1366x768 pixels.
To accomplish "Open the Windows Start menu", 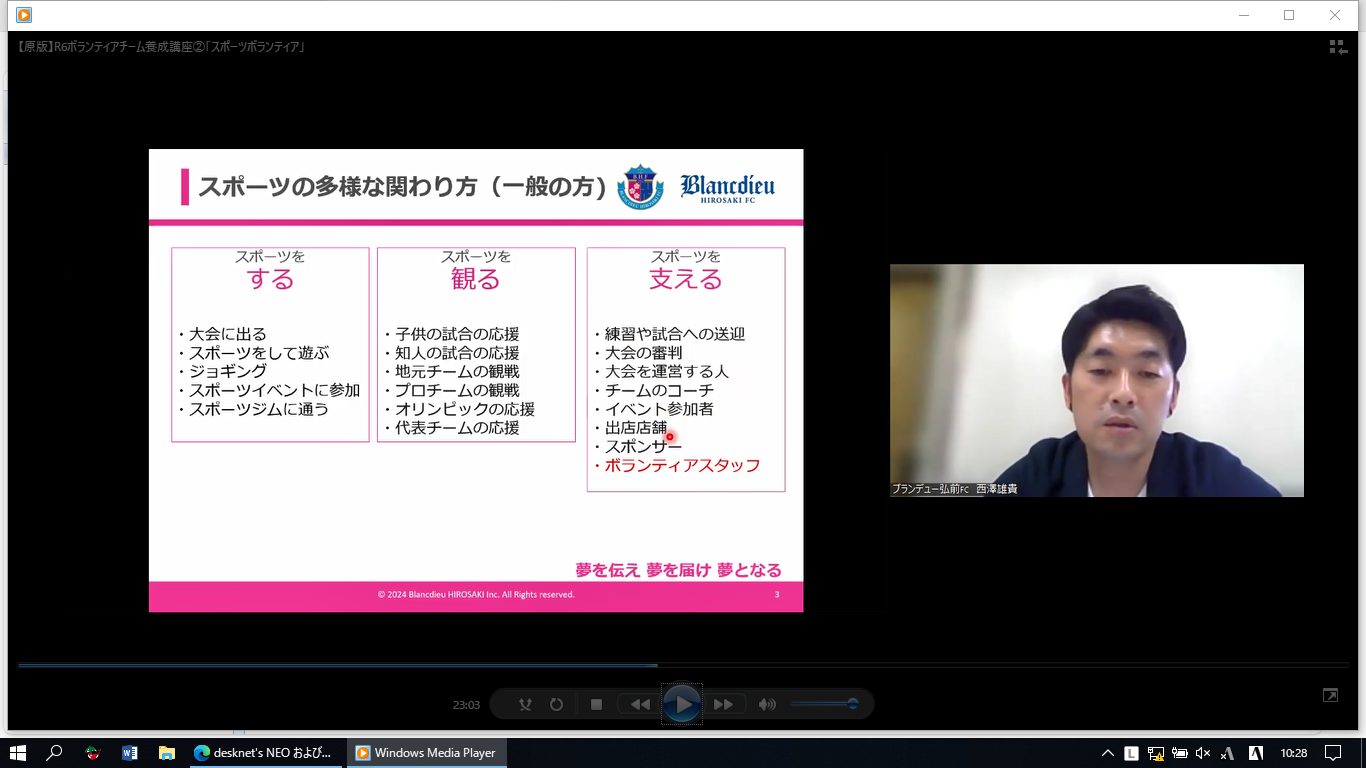I will pos(17,753).
